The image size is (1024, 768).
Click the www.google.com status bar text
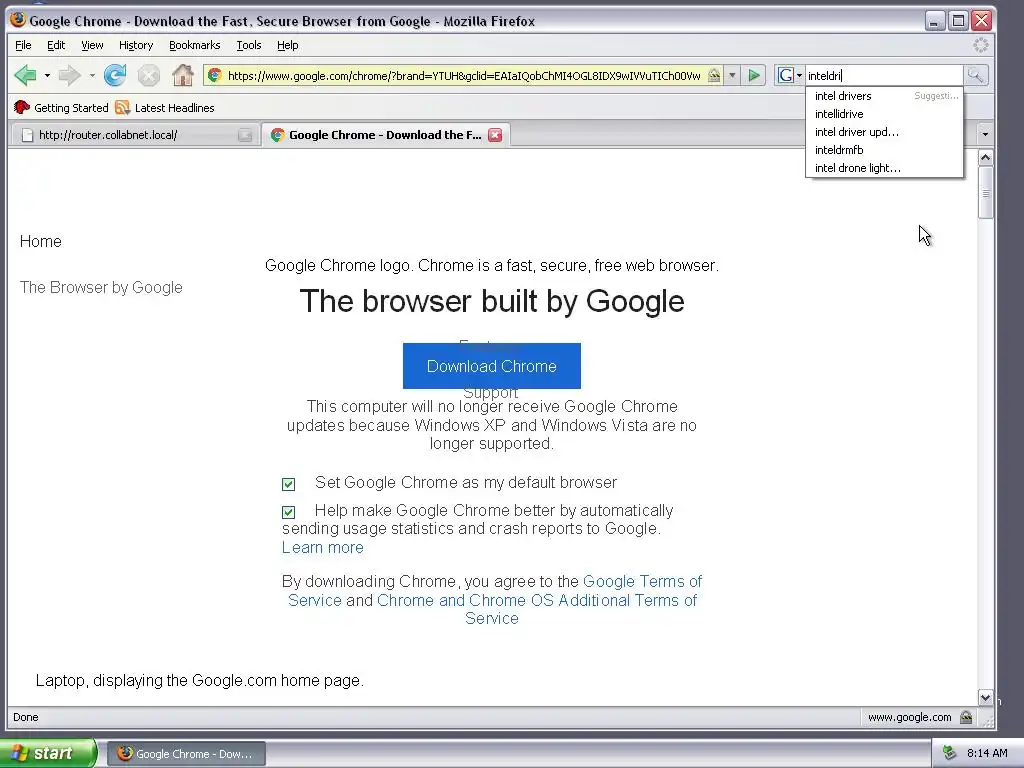point(909,718)
